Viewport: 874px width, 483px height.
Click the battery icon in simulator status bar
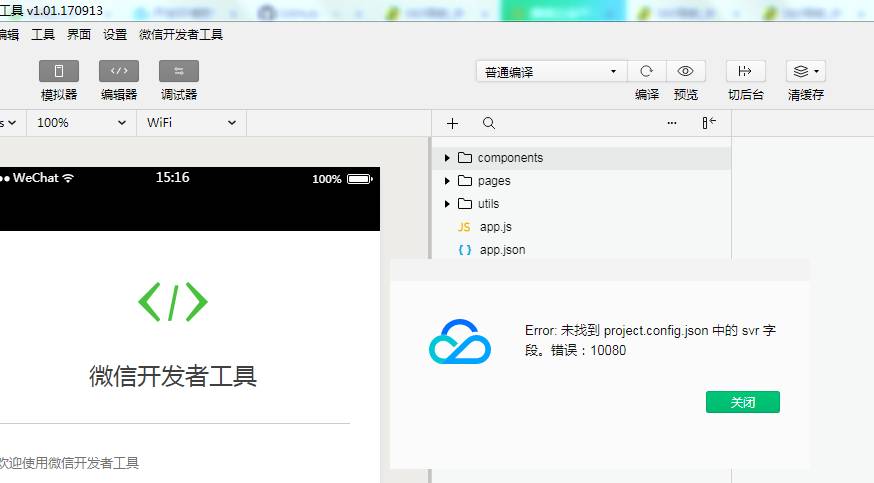pyautogui.click(x=360, y=179)
